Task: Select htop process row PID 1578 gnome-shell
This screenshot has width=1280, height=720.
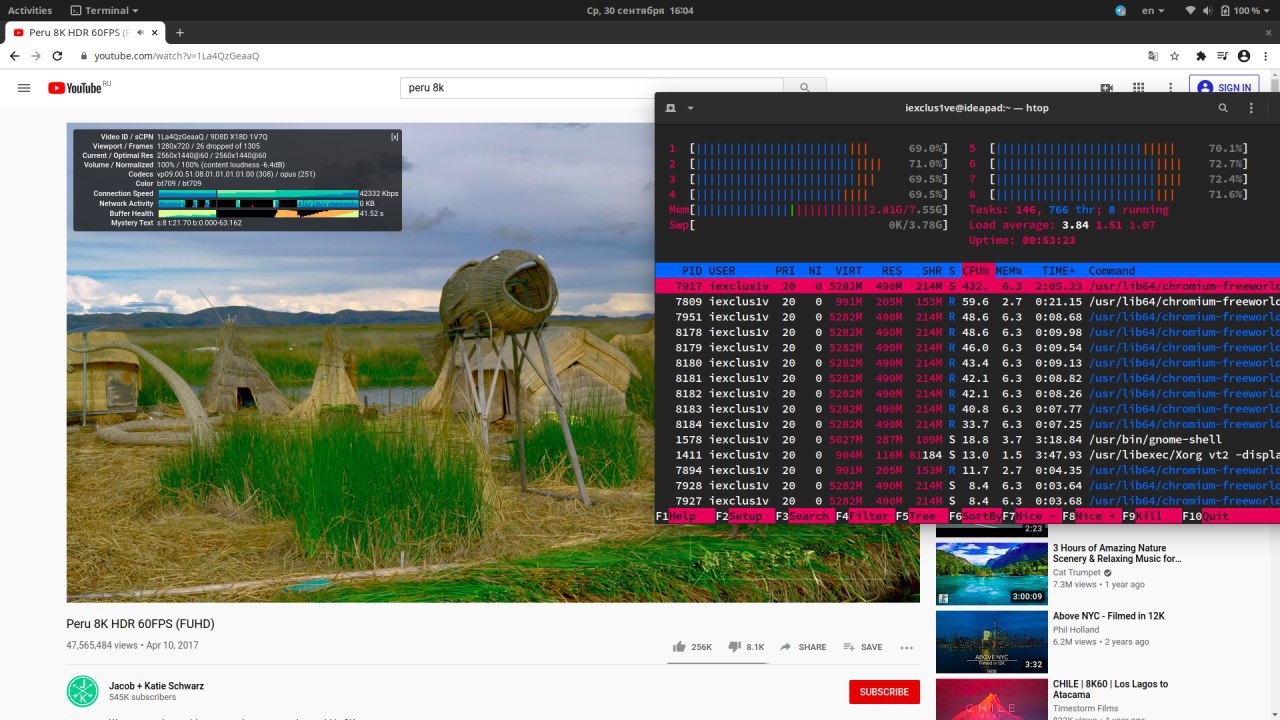Action: coord(967,439)
